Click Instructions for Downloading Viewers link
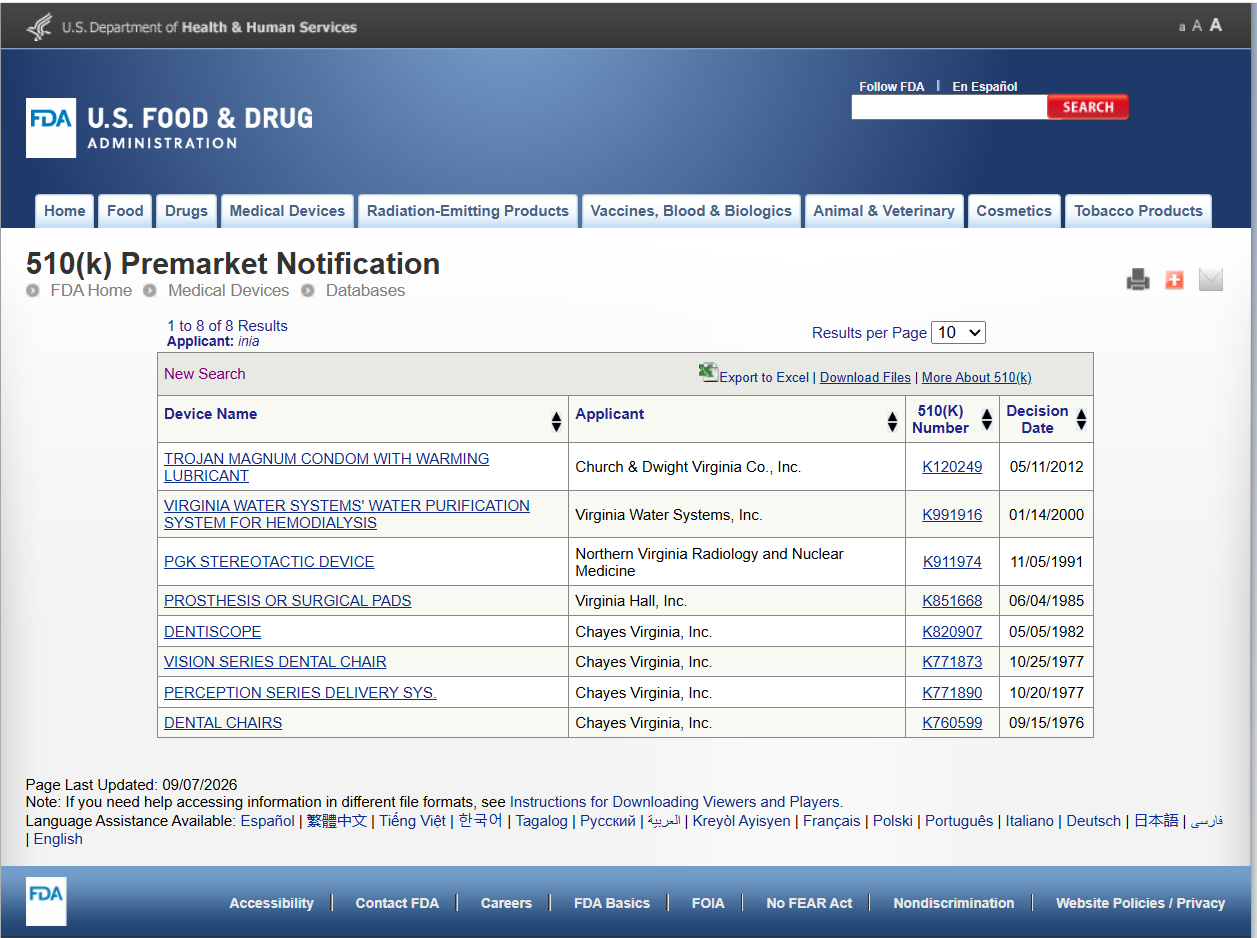 (x=675, y=802)
